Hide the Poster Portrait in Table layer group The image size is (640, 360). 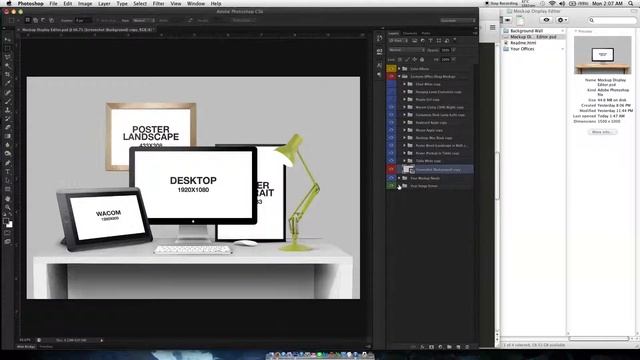point(391,153)
